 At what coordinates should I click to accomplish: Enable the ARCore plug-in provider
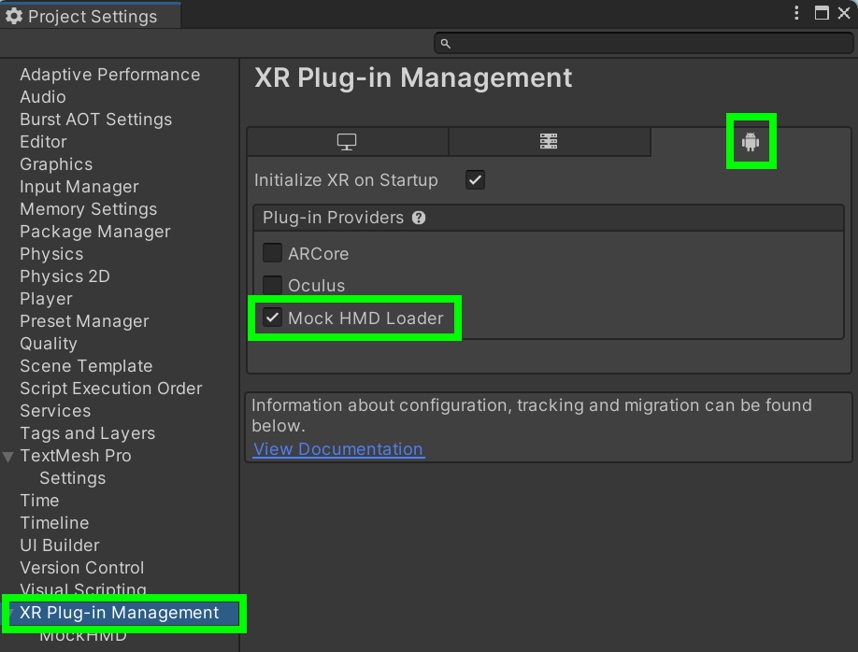click(272, 253)
